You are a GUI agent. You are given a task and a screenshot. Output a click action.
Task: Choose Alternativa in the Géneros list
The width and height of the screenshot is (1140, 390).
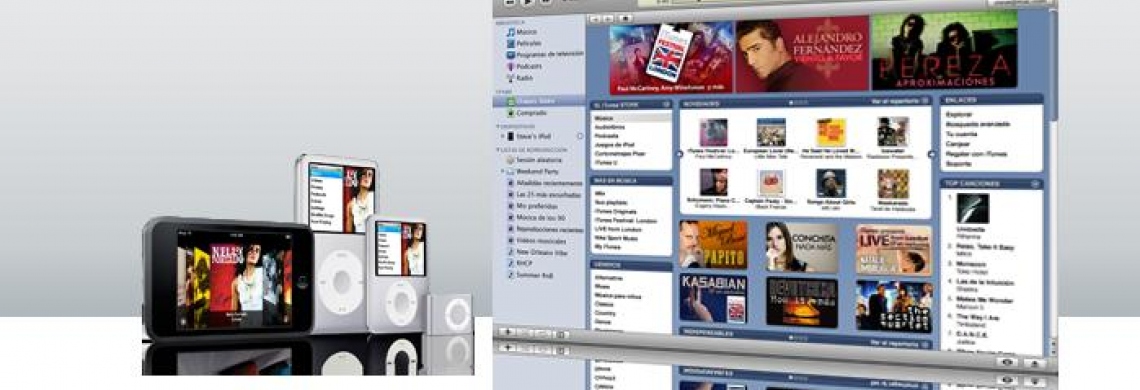[607, 278]
